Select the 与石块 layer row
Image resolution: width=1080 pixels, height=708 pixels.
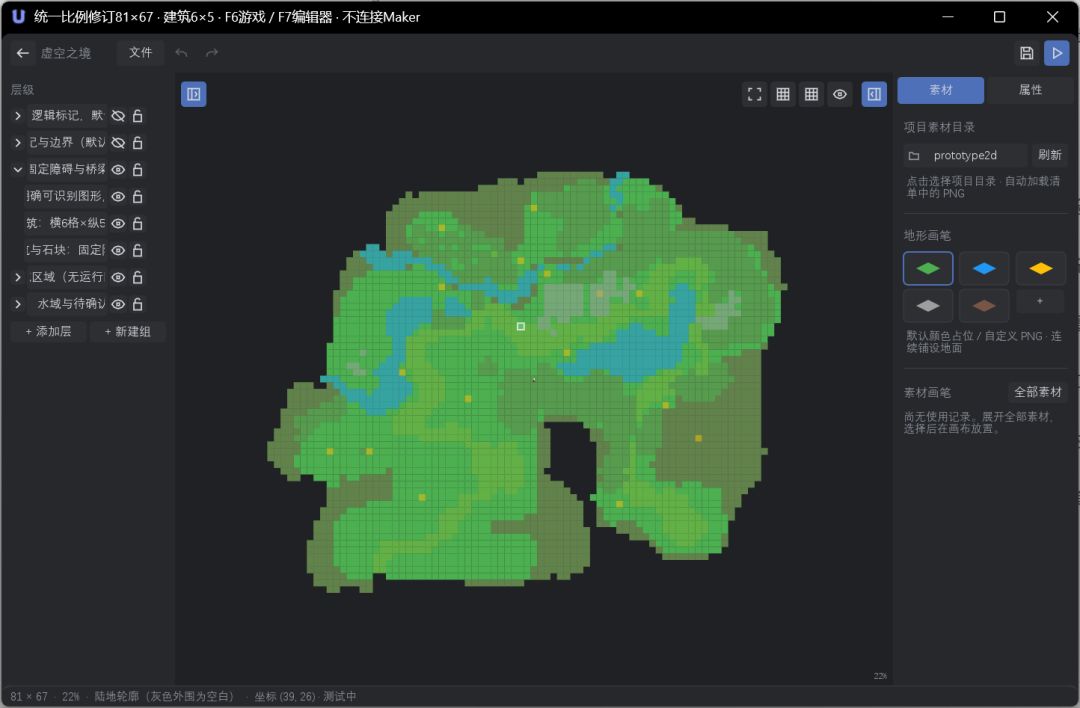(x=66, y=250)
